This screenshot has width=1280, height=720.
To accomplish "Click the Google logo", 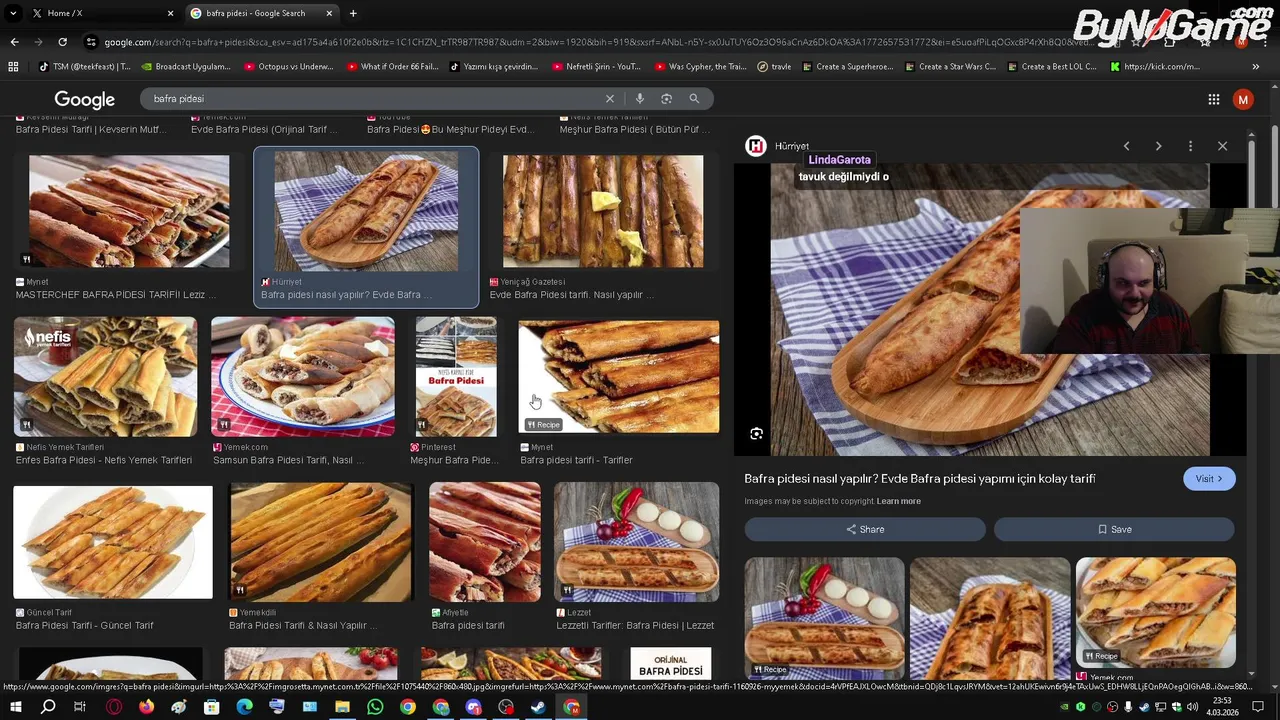I will click(84, 100).
